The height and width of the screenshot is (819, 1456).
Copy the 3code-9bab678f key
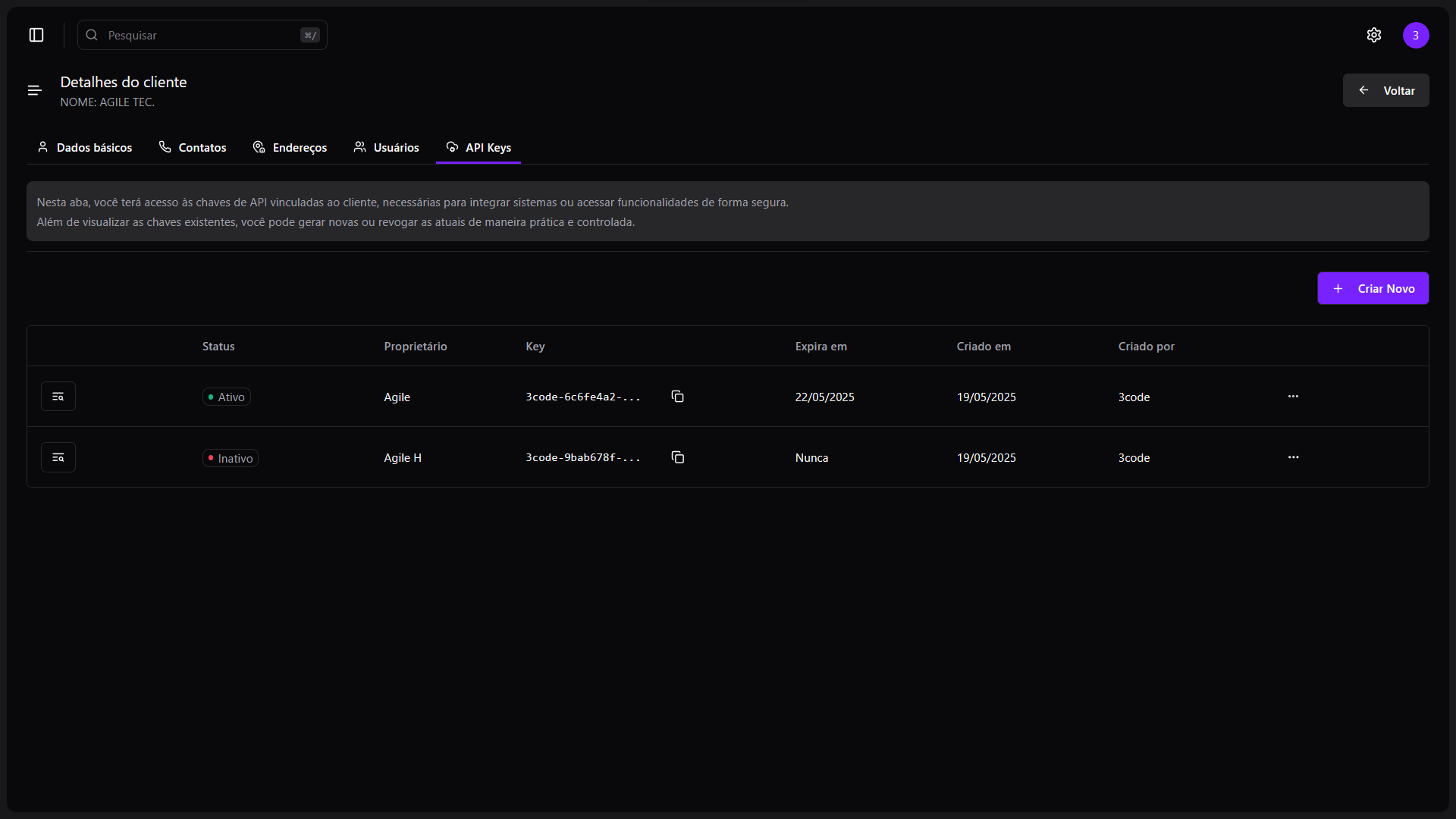tap(677, 457)
